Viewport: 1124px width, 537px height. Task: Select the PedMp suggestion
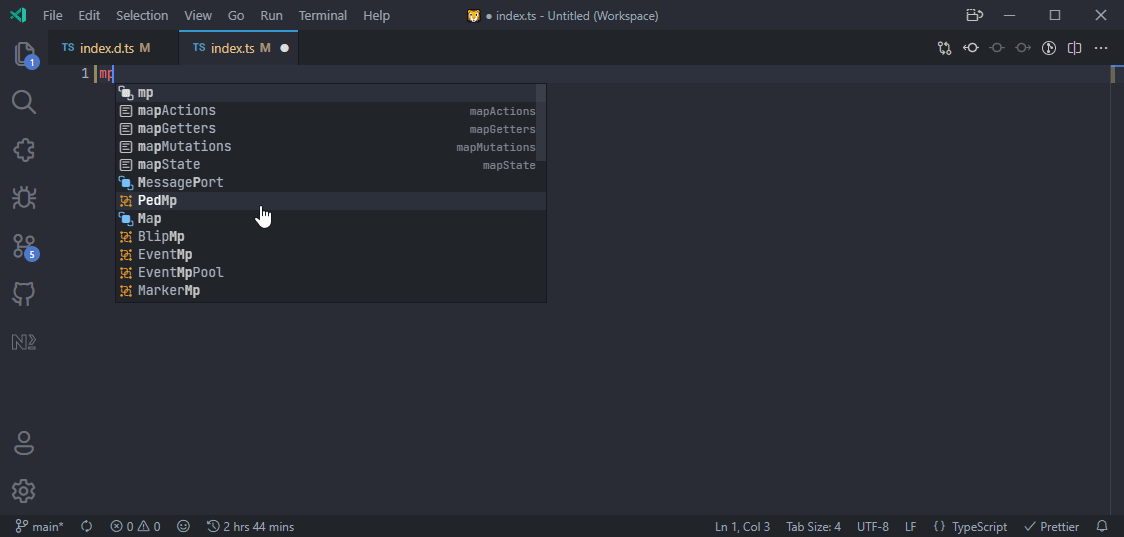click(x=330, y=200)
